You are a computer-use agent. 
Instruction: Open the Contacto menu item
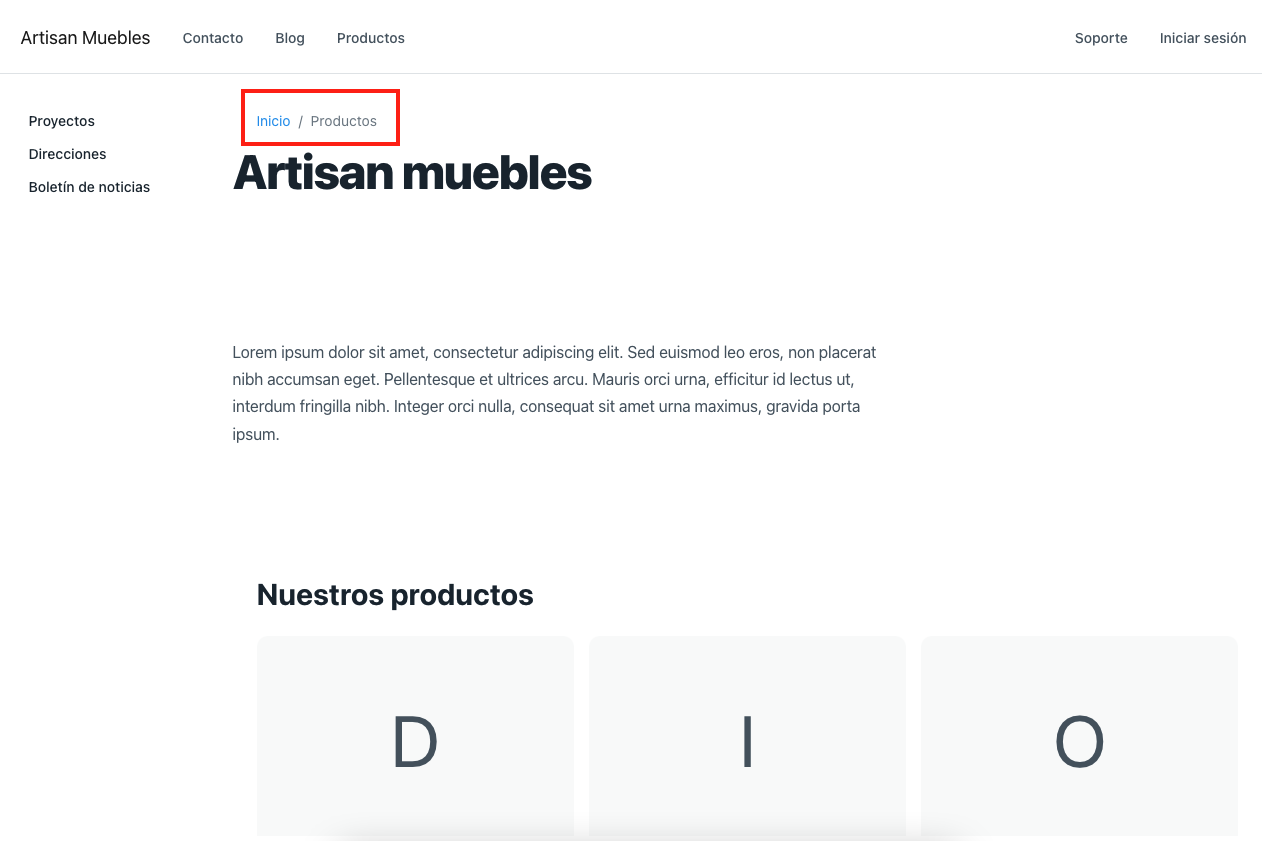coord(212,38)
